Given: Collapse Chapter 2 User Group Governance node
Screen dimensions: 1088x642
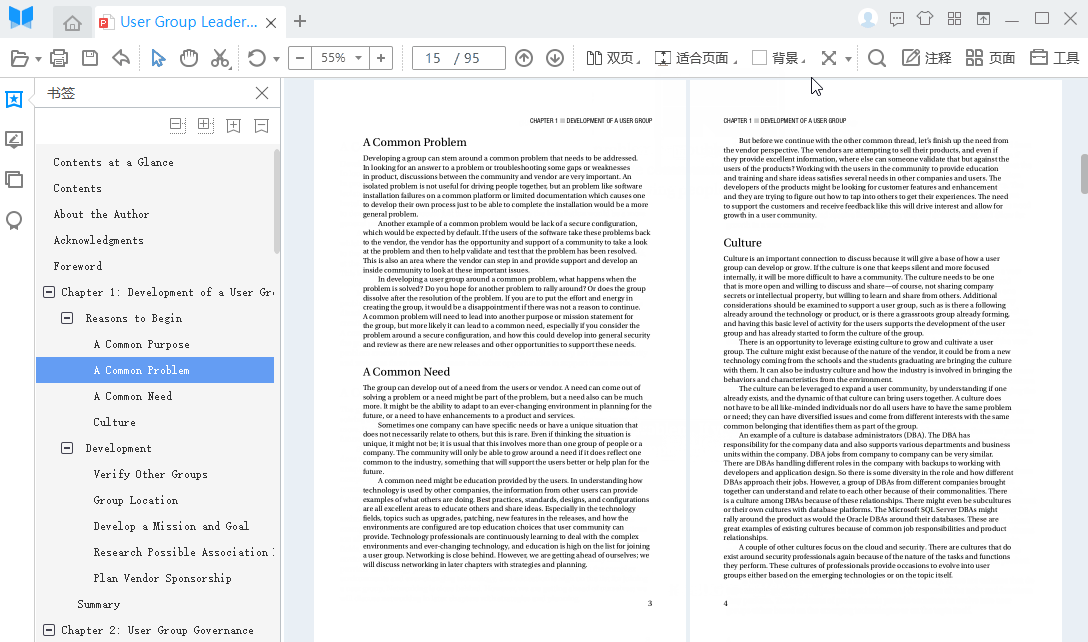Looking at the screenshot, I should point(49,630).
